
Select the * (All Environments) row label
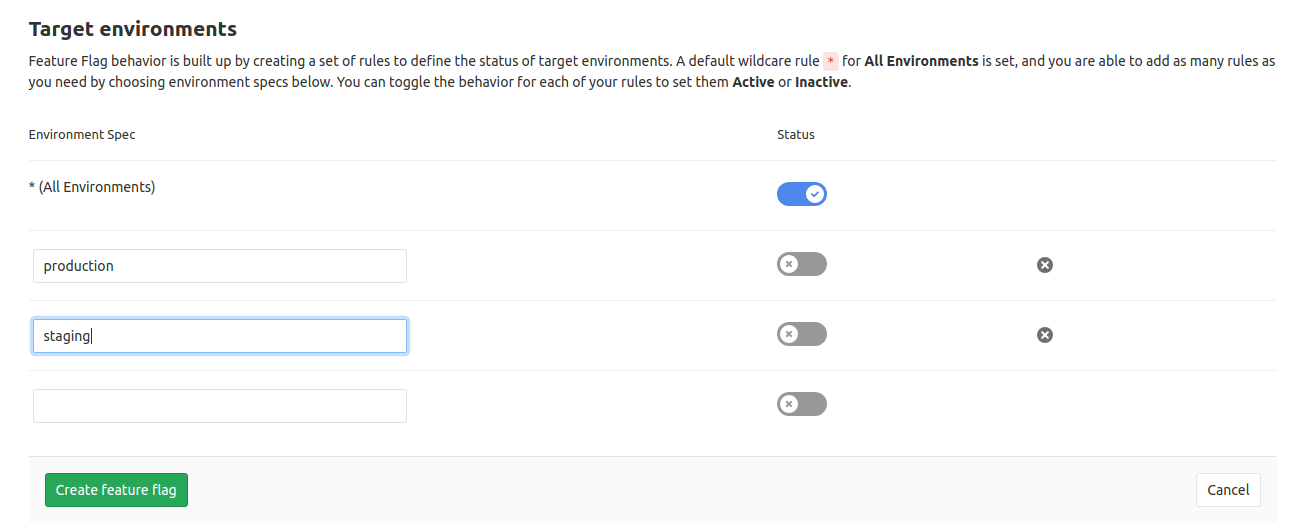point(92,187)
